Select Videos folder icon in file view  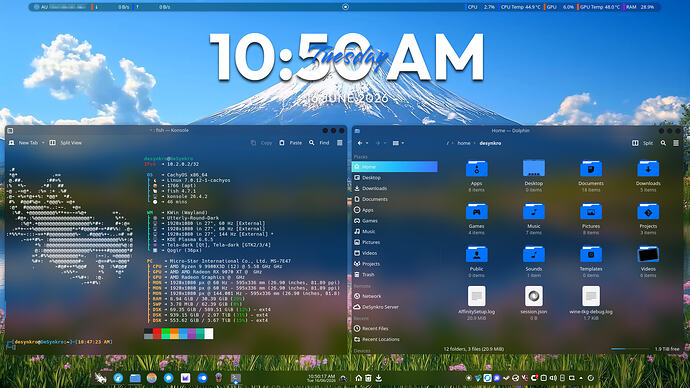[648, 254]
